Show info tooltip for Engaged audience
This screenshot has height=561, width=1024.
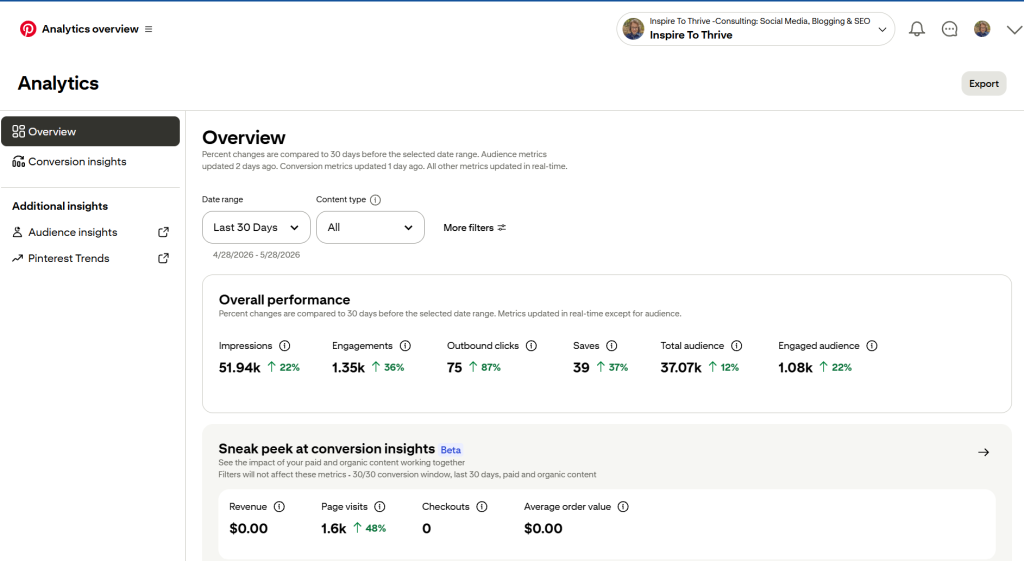point(872,345)
